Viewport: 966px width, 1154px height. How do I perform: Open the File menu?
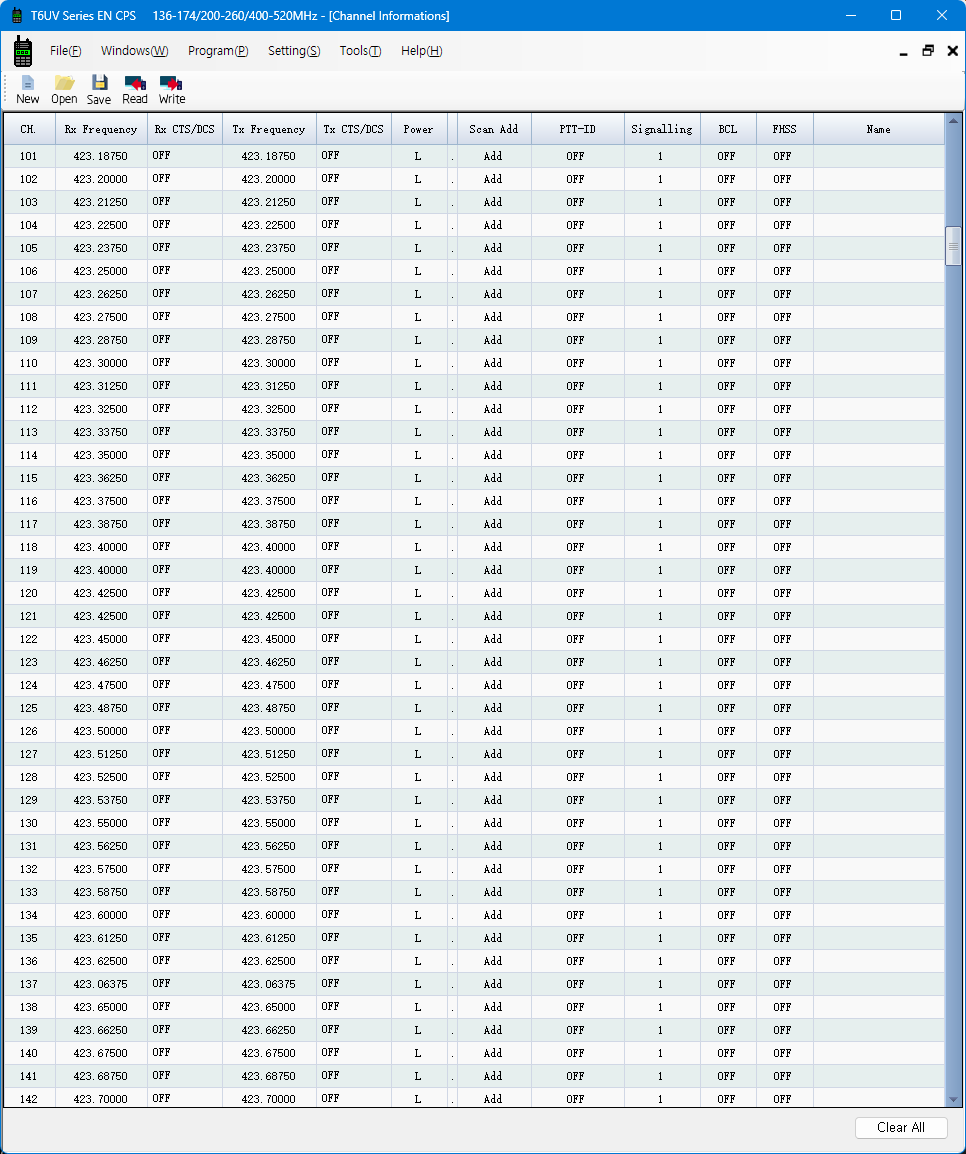click(x=65, y=51)
